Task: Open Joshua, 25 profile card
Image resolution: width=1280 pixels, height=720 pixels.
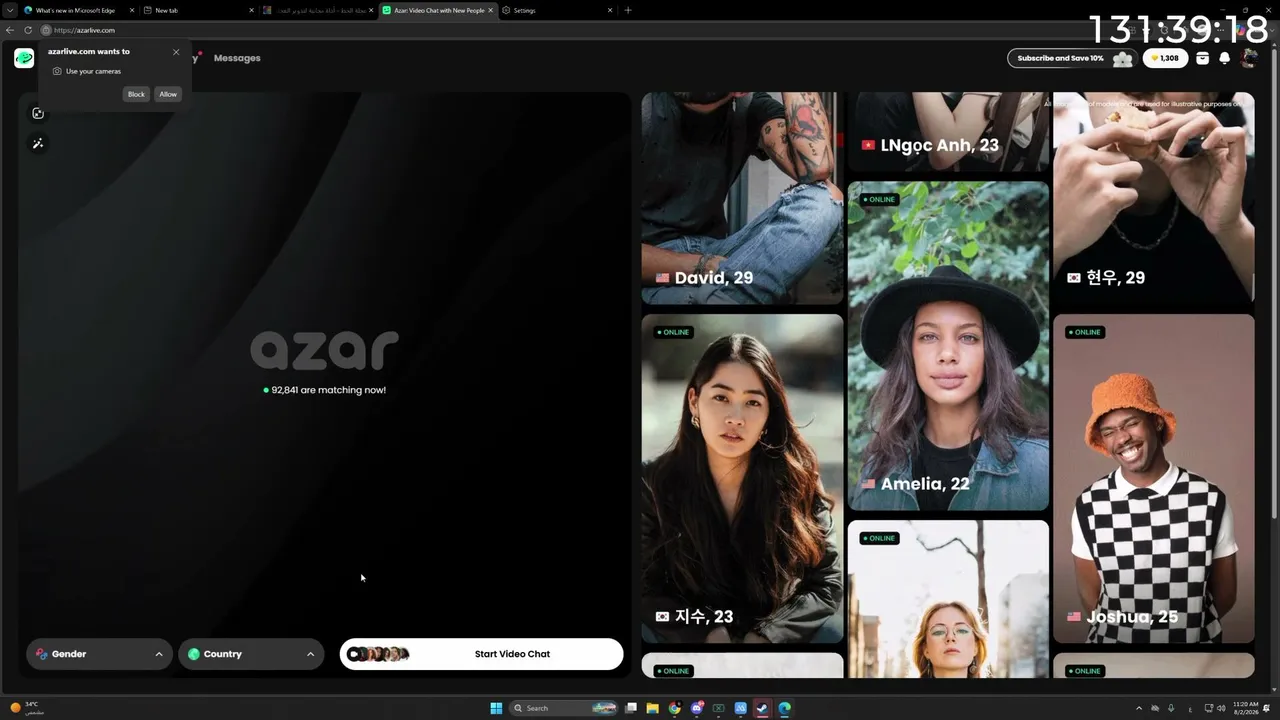Action: [x=1153, y=479]
